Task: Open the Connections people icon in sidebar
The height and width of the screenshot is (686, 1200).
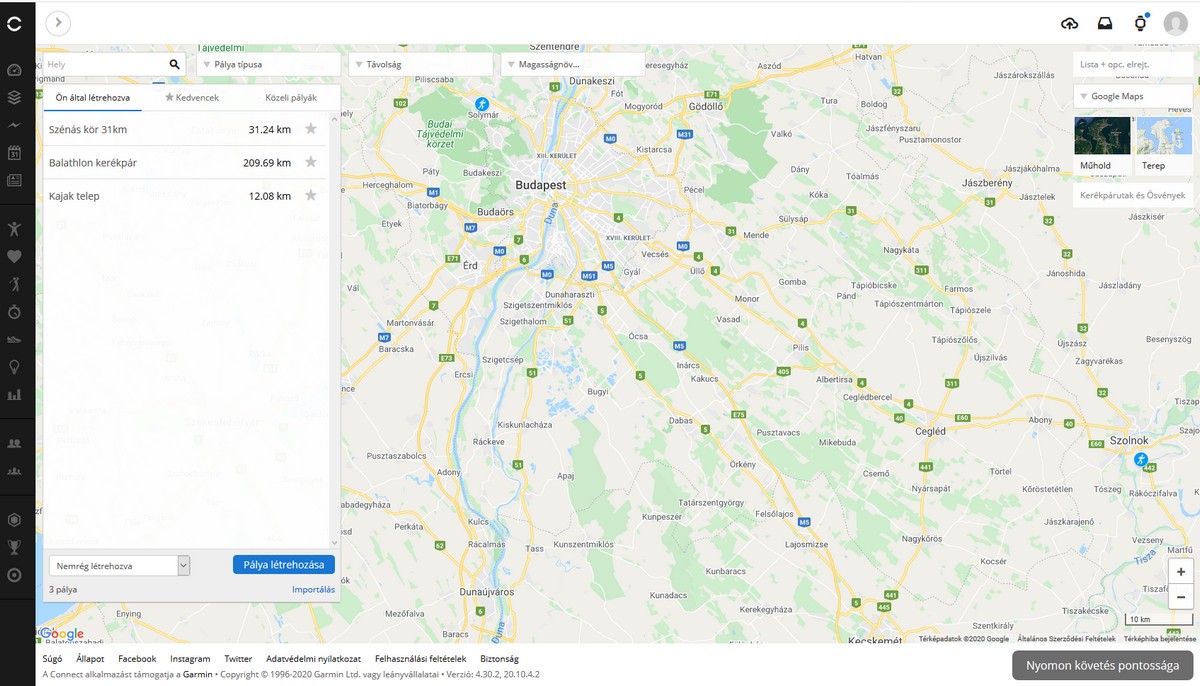Action: [14, 443]
